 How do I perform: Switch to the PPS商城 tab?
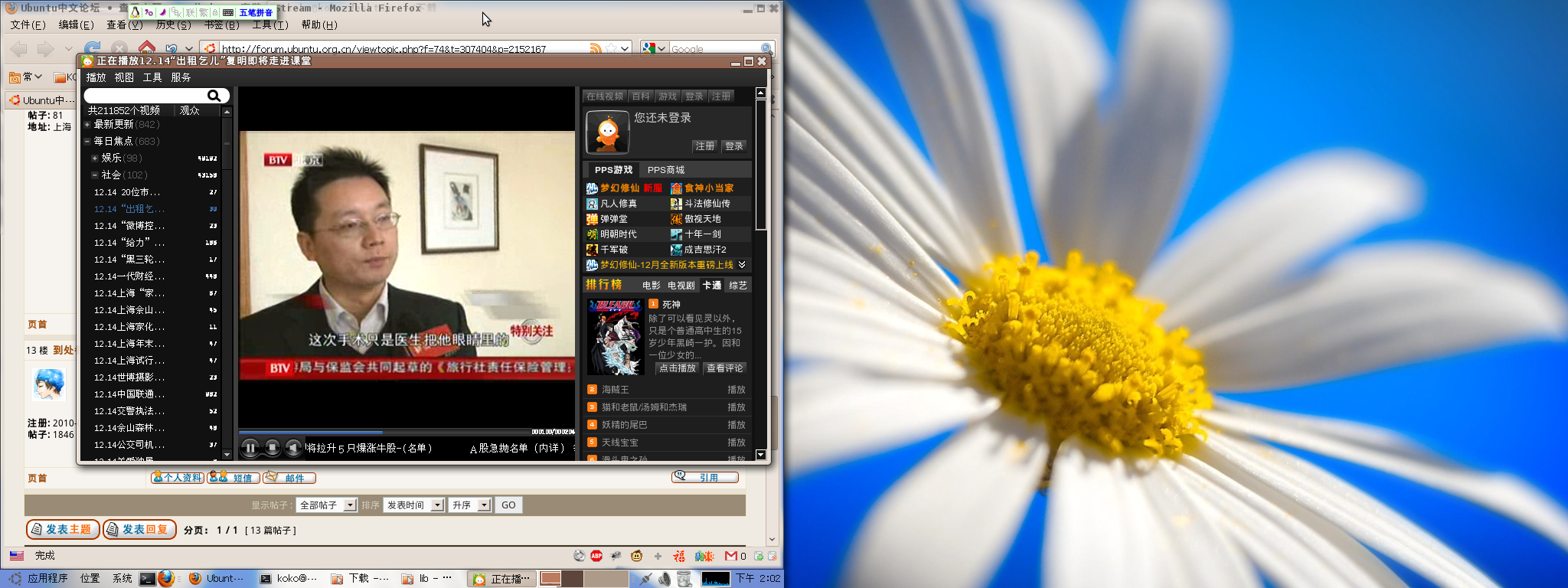tap(666, 170)
